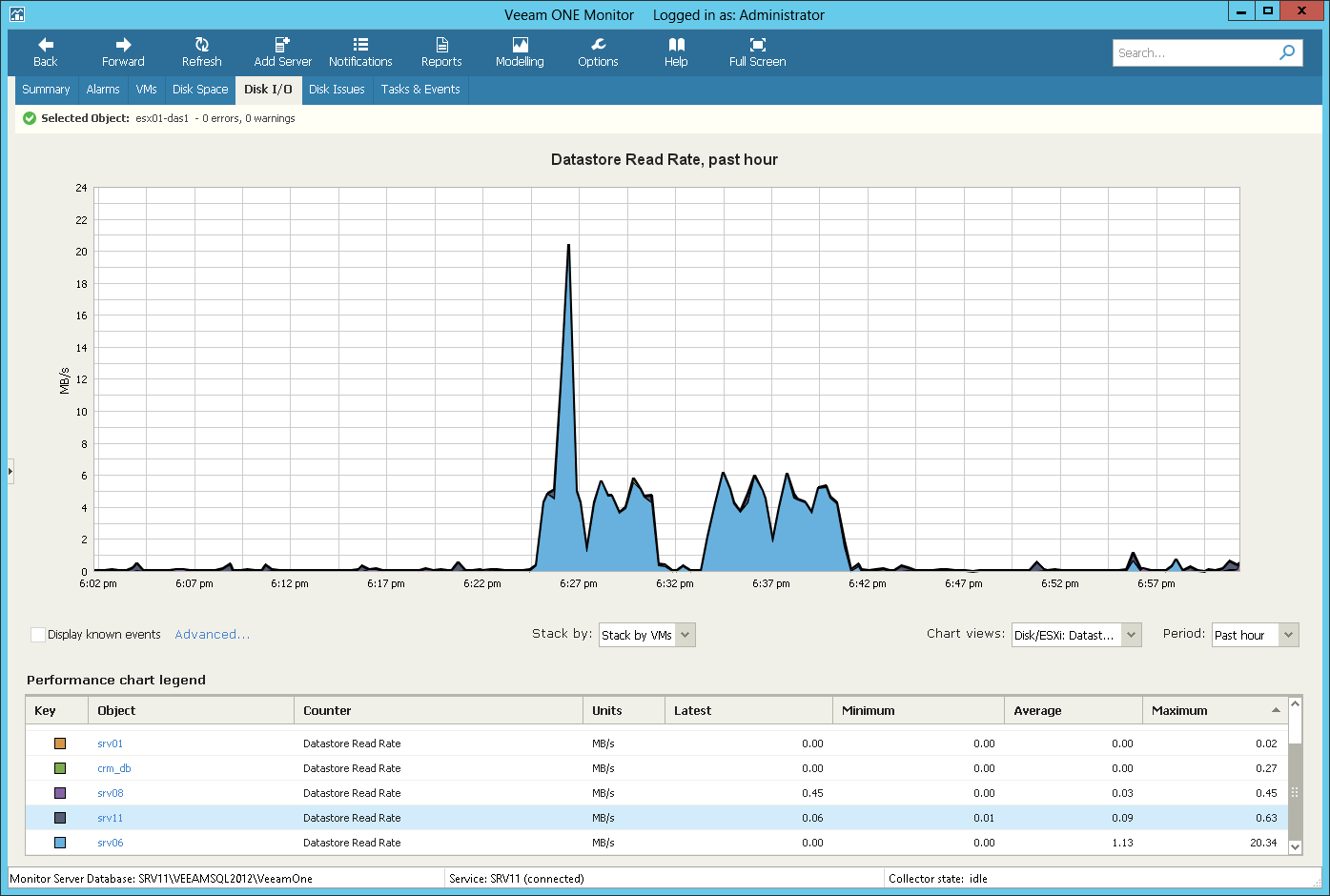Click the 1.13 average value for srv06
Viewport: 1330px width, 896px height.
tap(1122, 843)
